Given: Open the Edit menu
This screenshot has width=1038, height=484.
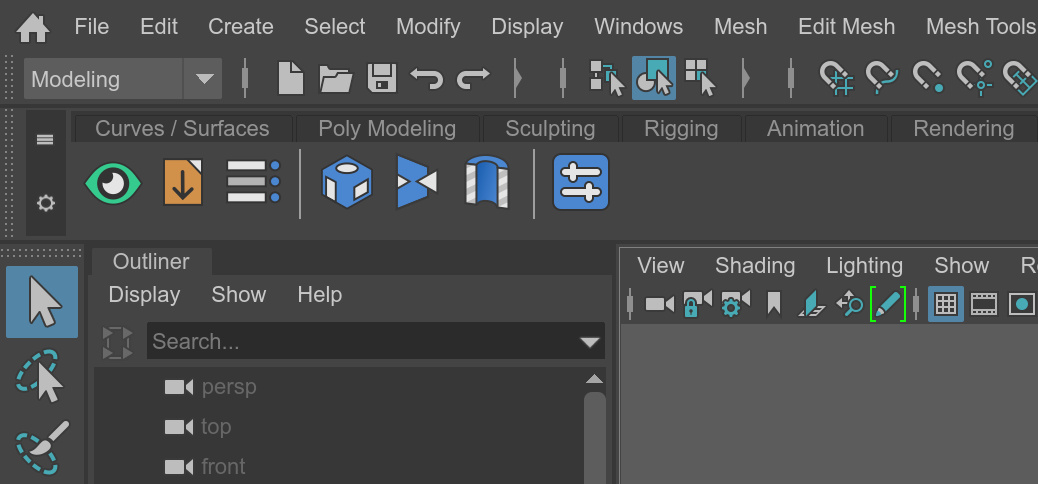Looking at the screenshot, I should point(159,26).
